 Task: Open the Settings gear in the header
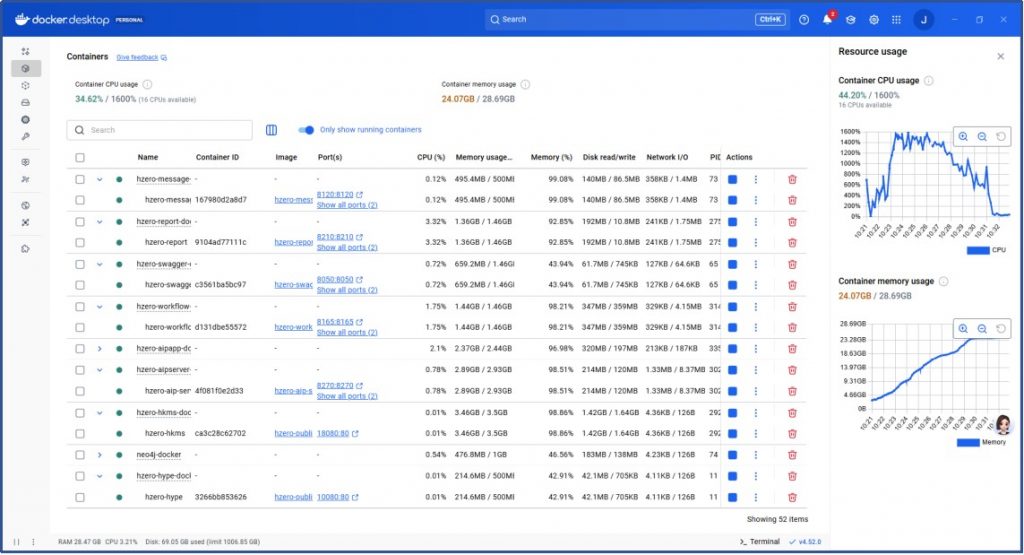tap(873, 19)
